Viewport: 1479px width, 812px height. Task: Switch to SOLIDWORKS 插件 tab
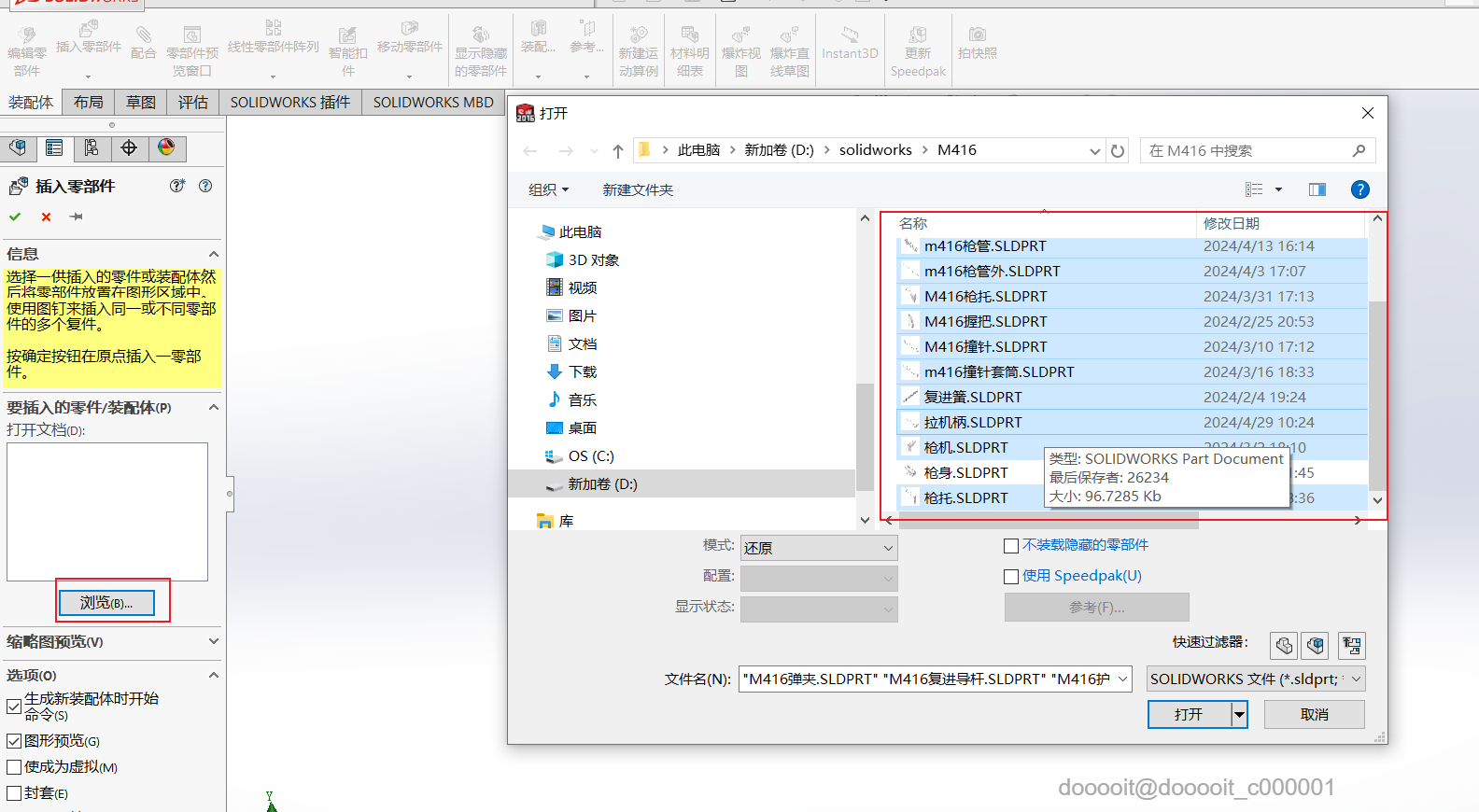tap(290, 103)
